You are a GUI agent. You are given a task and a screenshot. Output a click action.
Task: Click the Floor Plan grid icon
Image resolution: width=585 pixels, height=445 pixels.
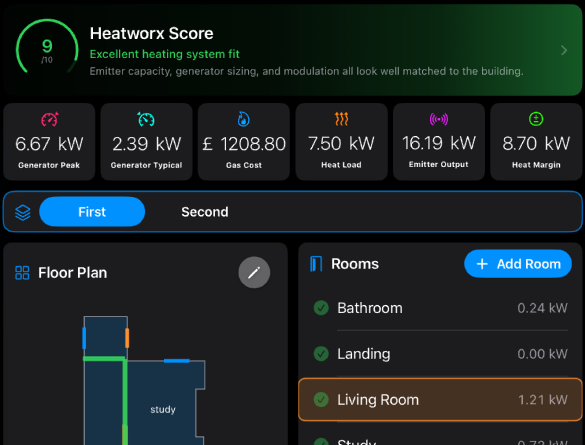(22, 273)
